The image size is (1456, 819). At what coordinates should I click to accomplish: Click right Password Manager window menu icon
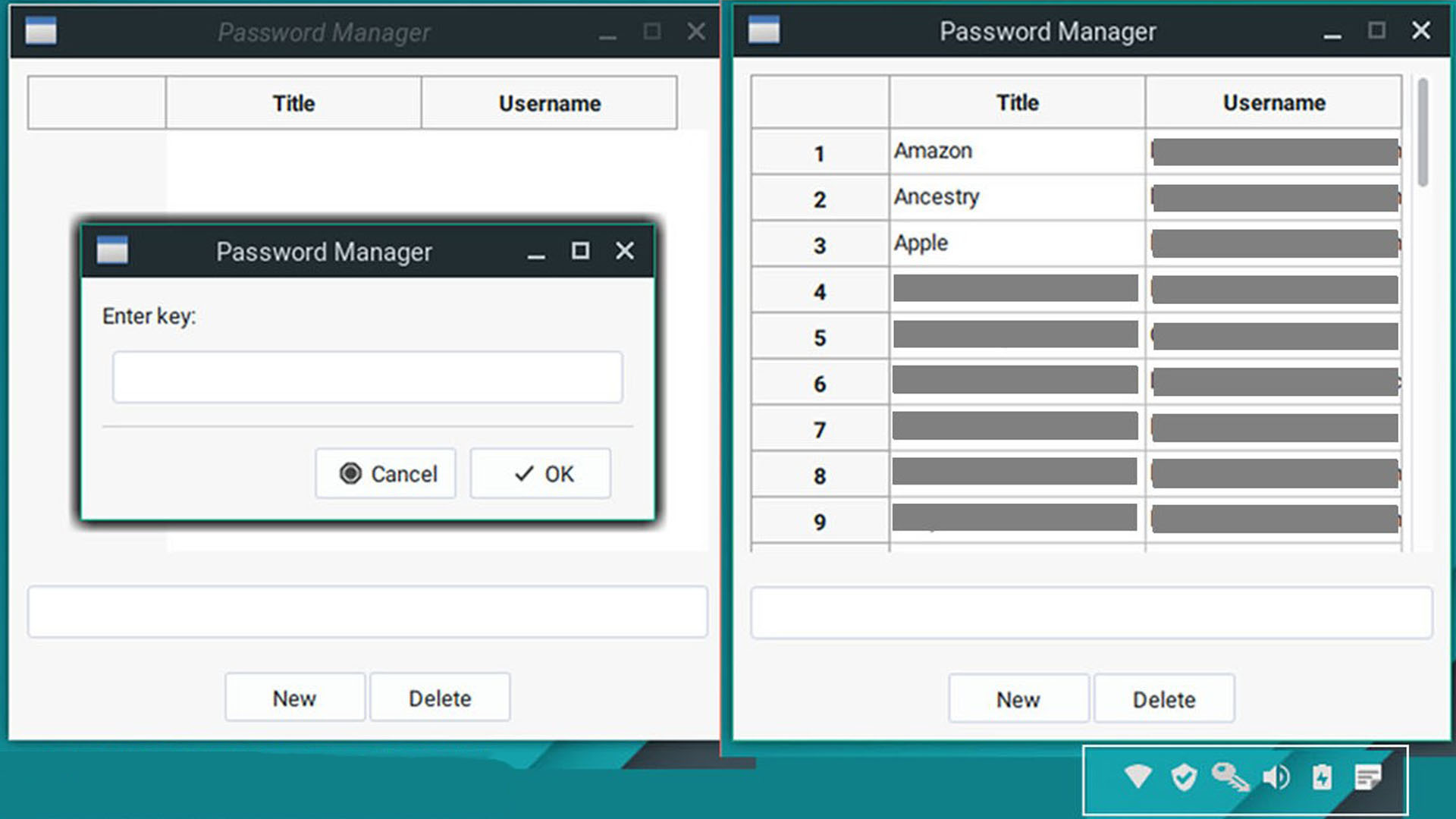point(764,30)
